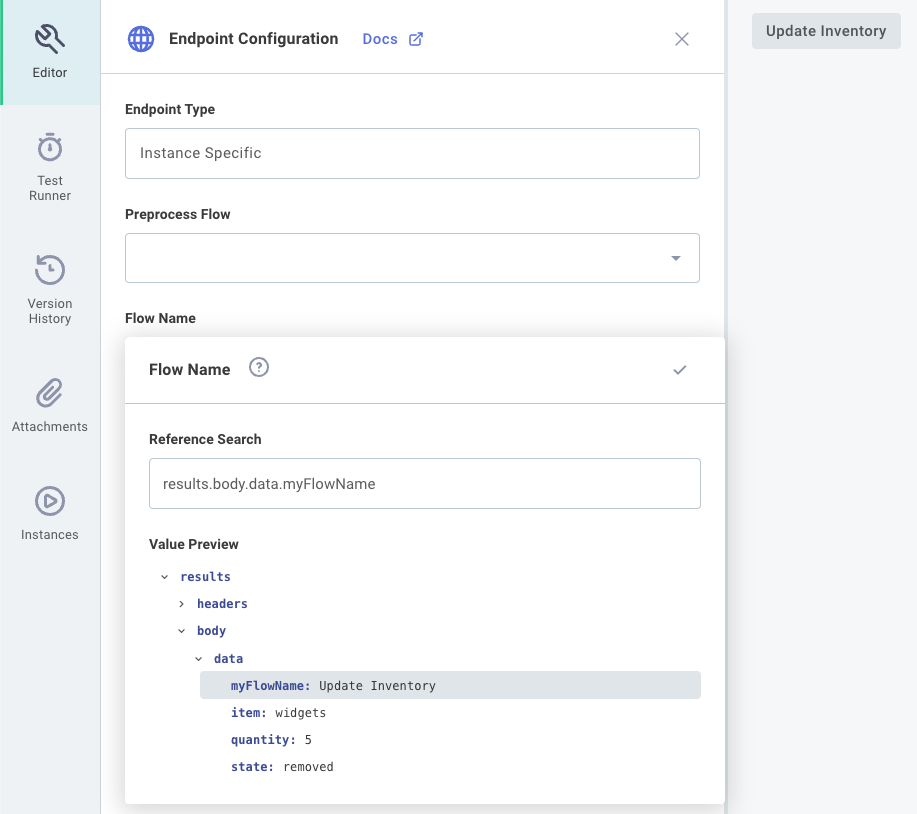Viewport: 917px width, 814px height.
Task: Click the Attachments paperclip icon
Action: point(49,393)
